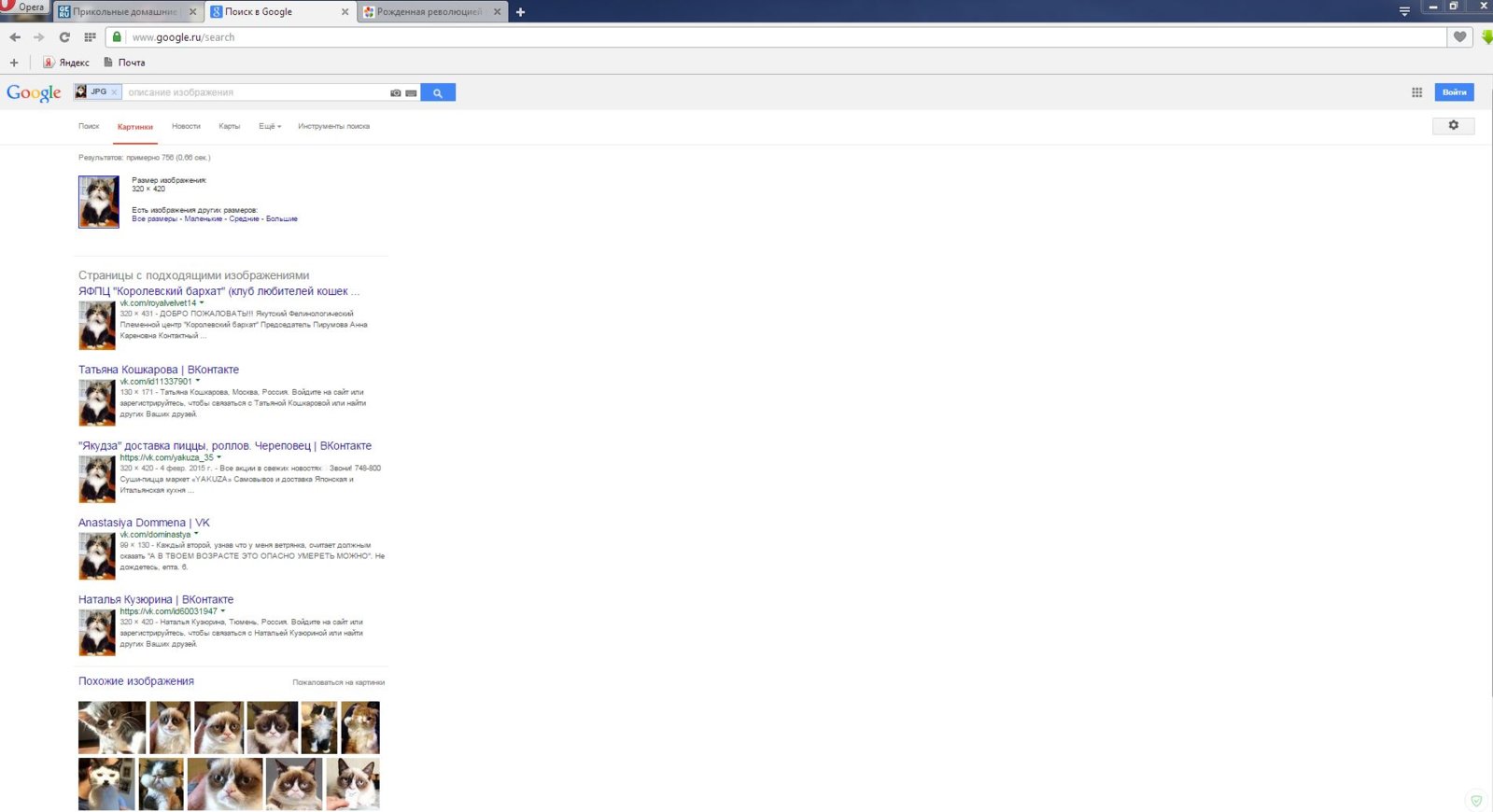Viewport: 1493px width, 812px height.
Task: Remove the JPG image chip from search
Action: click(x=114, y=92)
